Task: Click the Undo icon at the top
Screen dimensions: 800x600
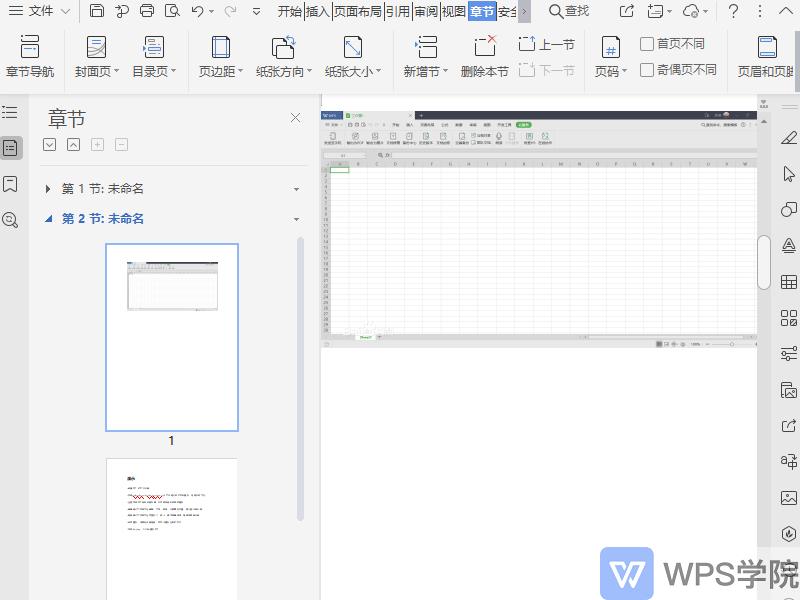Action: [196, 11]
